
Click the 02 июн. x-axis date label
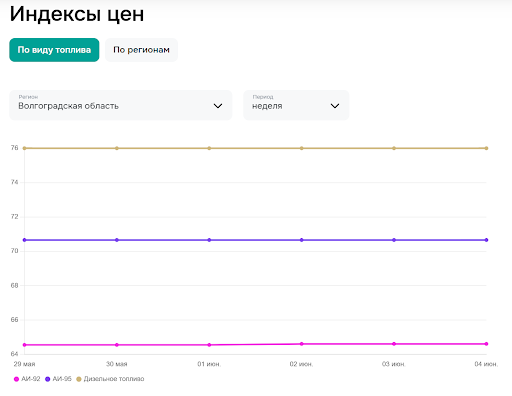point(301,364)
